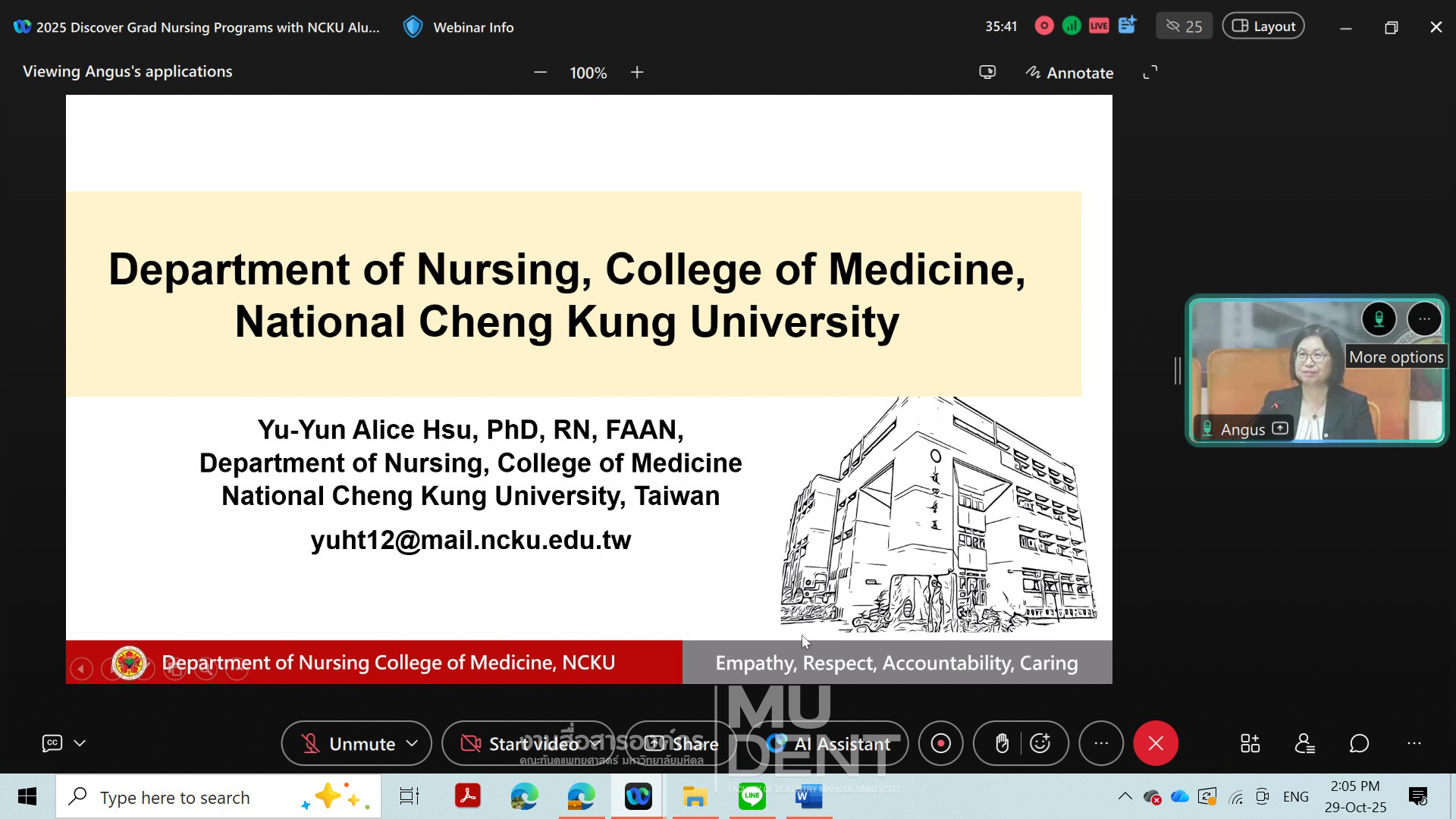1456x819 pixels.
Task: Open the chat bubble icon
Action: [x=1359, y=743]
